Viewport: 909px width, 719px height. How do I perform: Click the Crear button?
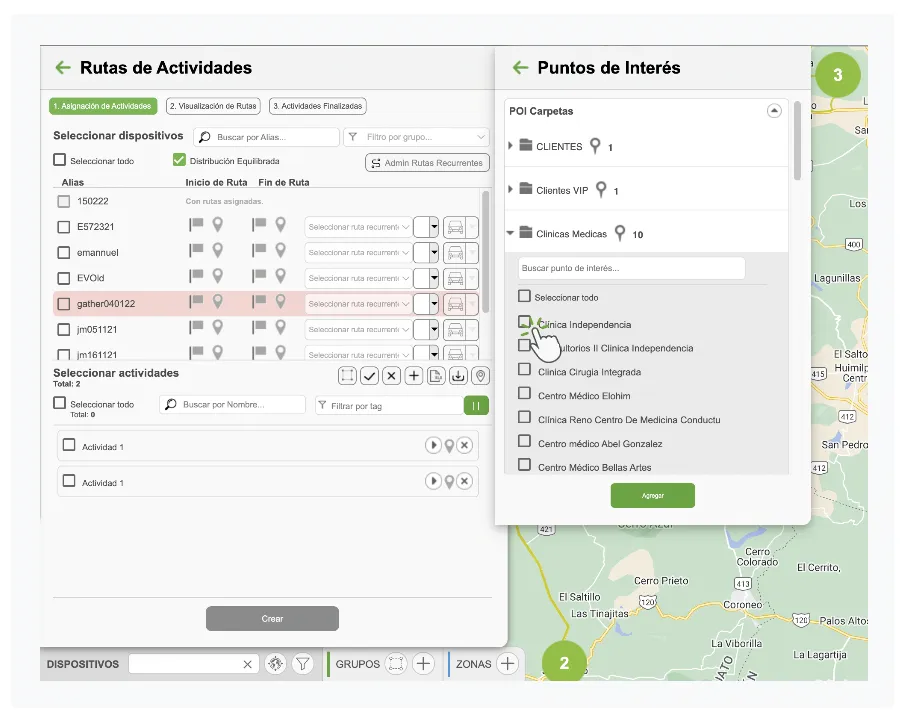coord(272,619)
